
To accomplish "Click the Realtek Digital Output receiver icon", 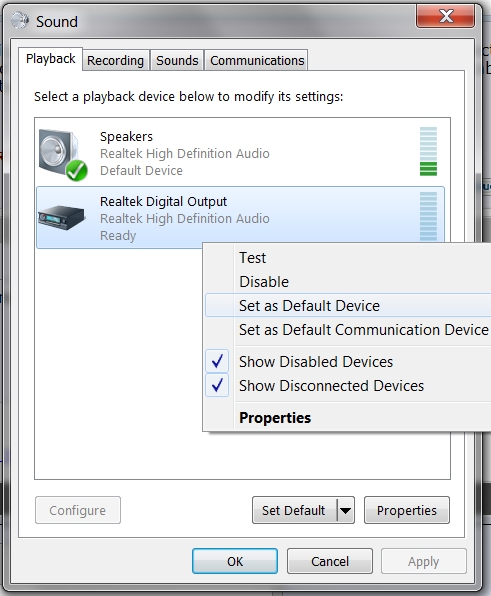I will [62, 217].
